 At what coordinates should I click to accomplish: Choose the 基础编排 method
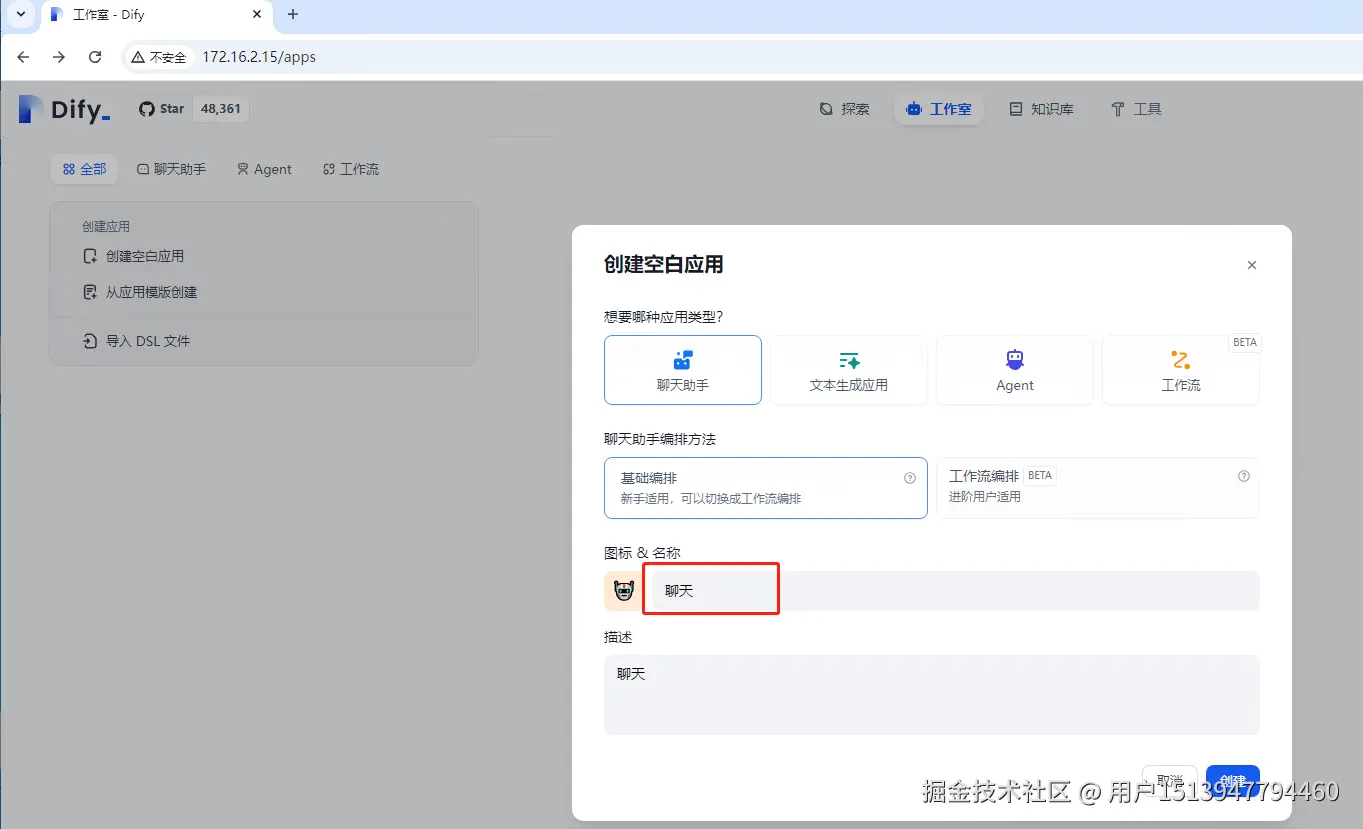(766, 488)
